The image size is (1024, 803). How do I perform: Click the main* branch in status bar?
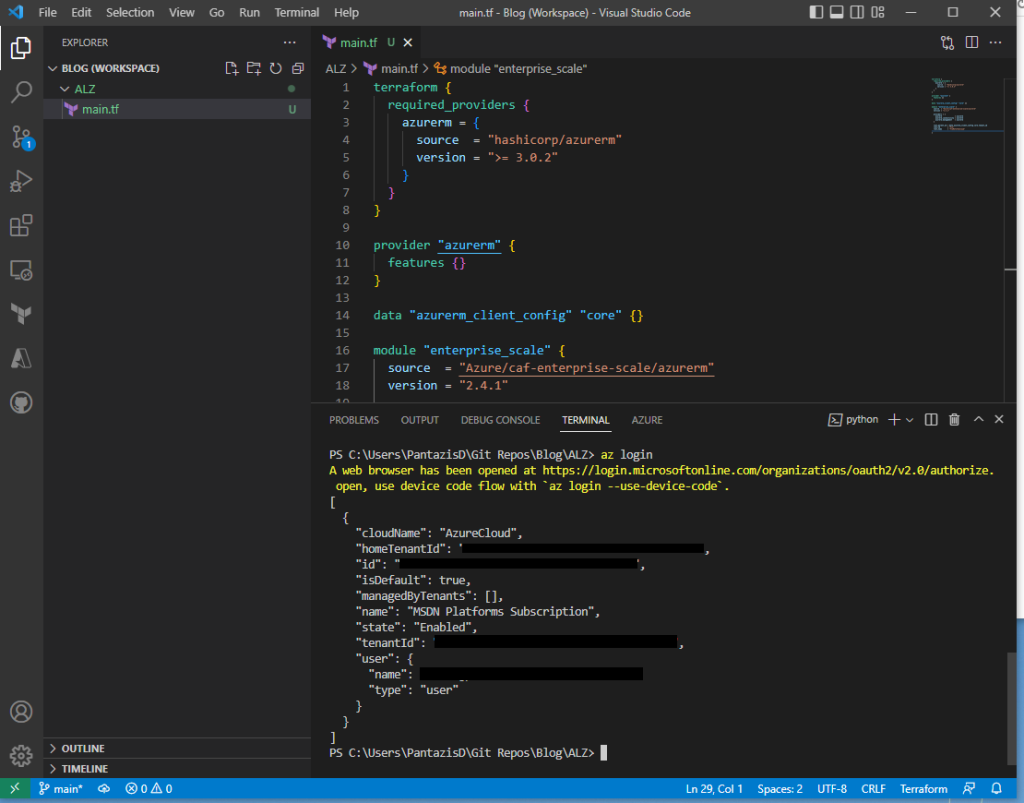(61, 789)
